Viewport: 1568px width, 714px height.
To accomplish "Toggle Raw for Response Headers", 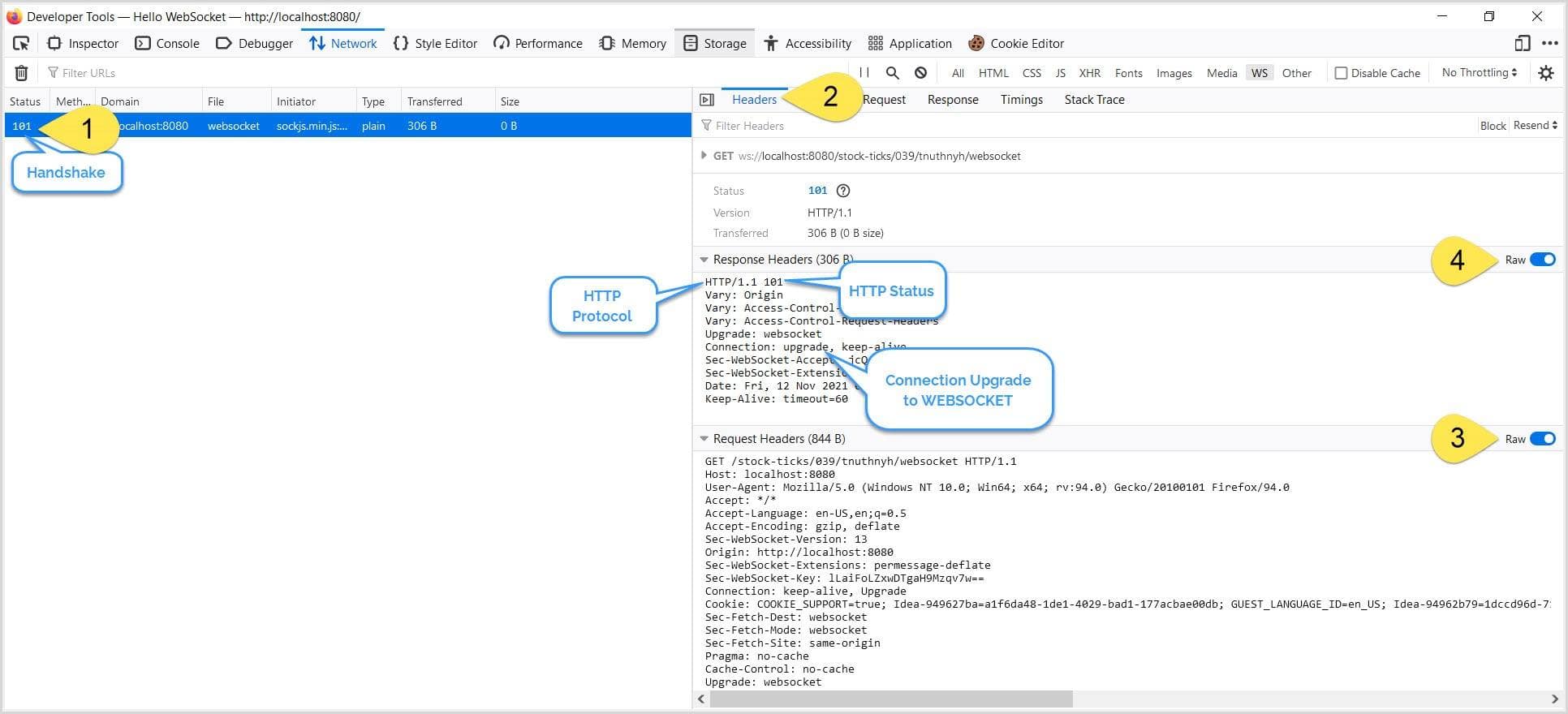I will coord(1543,260).
